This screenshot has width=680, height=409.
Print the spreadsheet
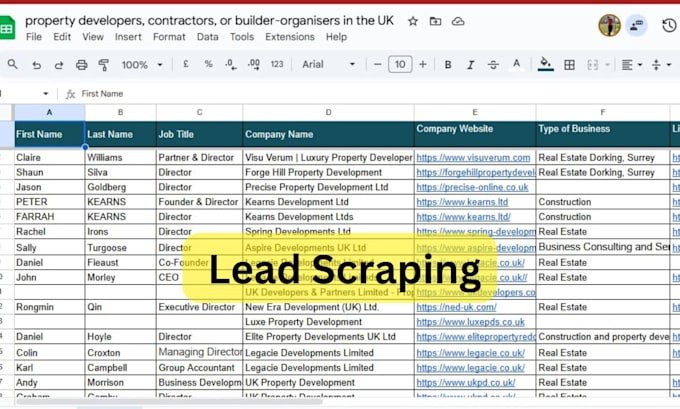point(82,65)
